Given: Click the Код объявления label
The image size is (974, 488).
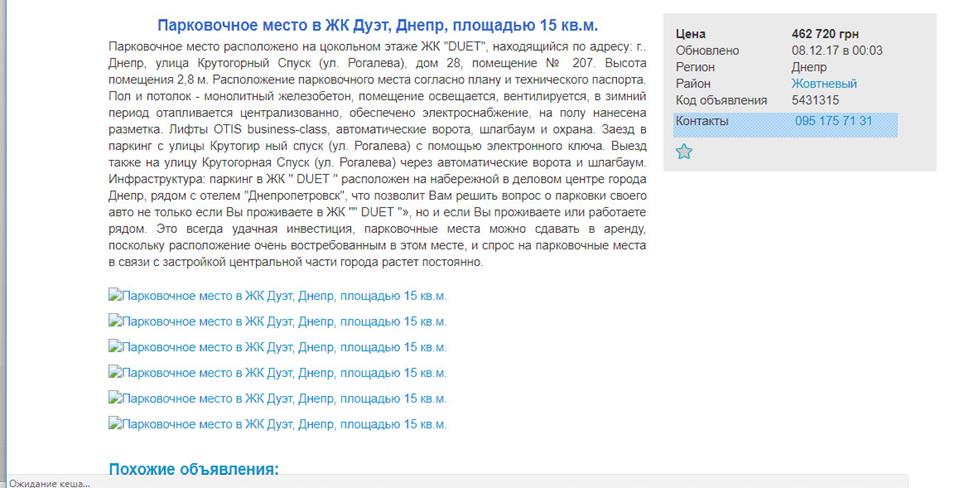Looking at the screenshot, I should (x=721, y=100).
